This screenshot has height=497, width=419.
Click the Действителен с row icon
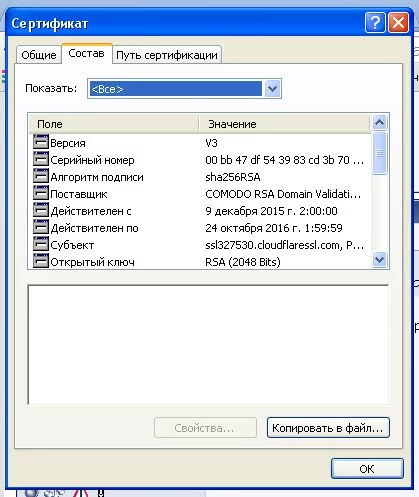41,210
